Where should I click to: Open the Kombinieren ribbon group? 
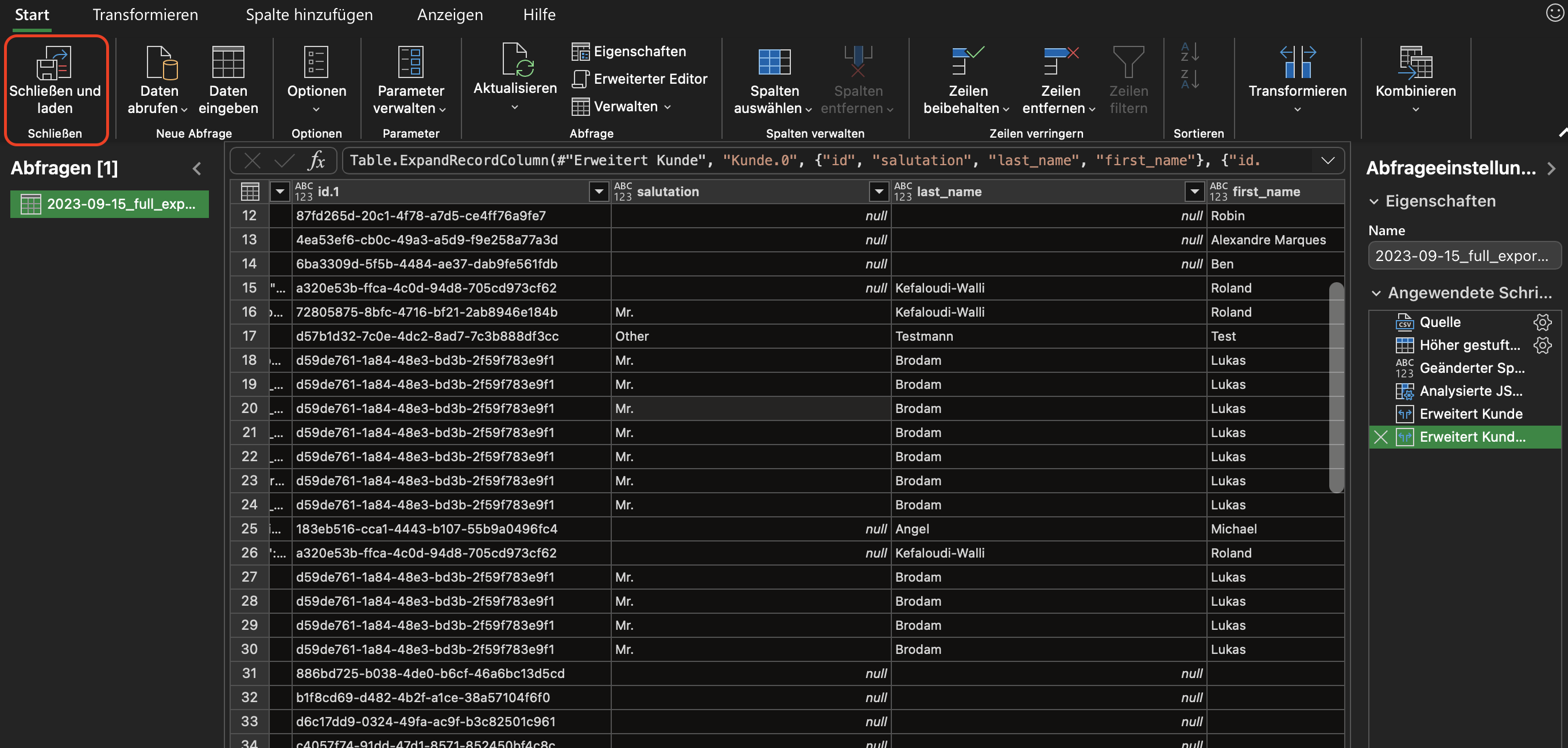1415,80
